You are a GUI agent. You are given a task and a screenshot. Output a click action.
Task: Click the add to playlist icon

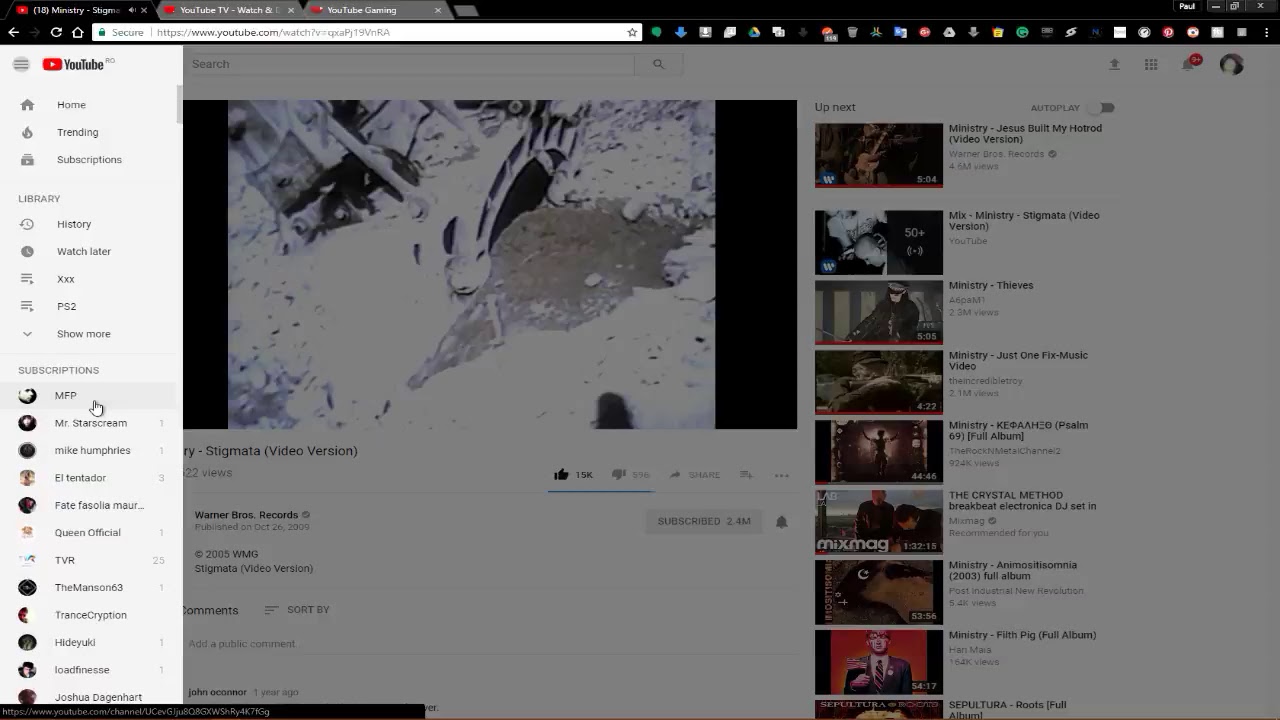pyautogui.click(x=746, y=475)
